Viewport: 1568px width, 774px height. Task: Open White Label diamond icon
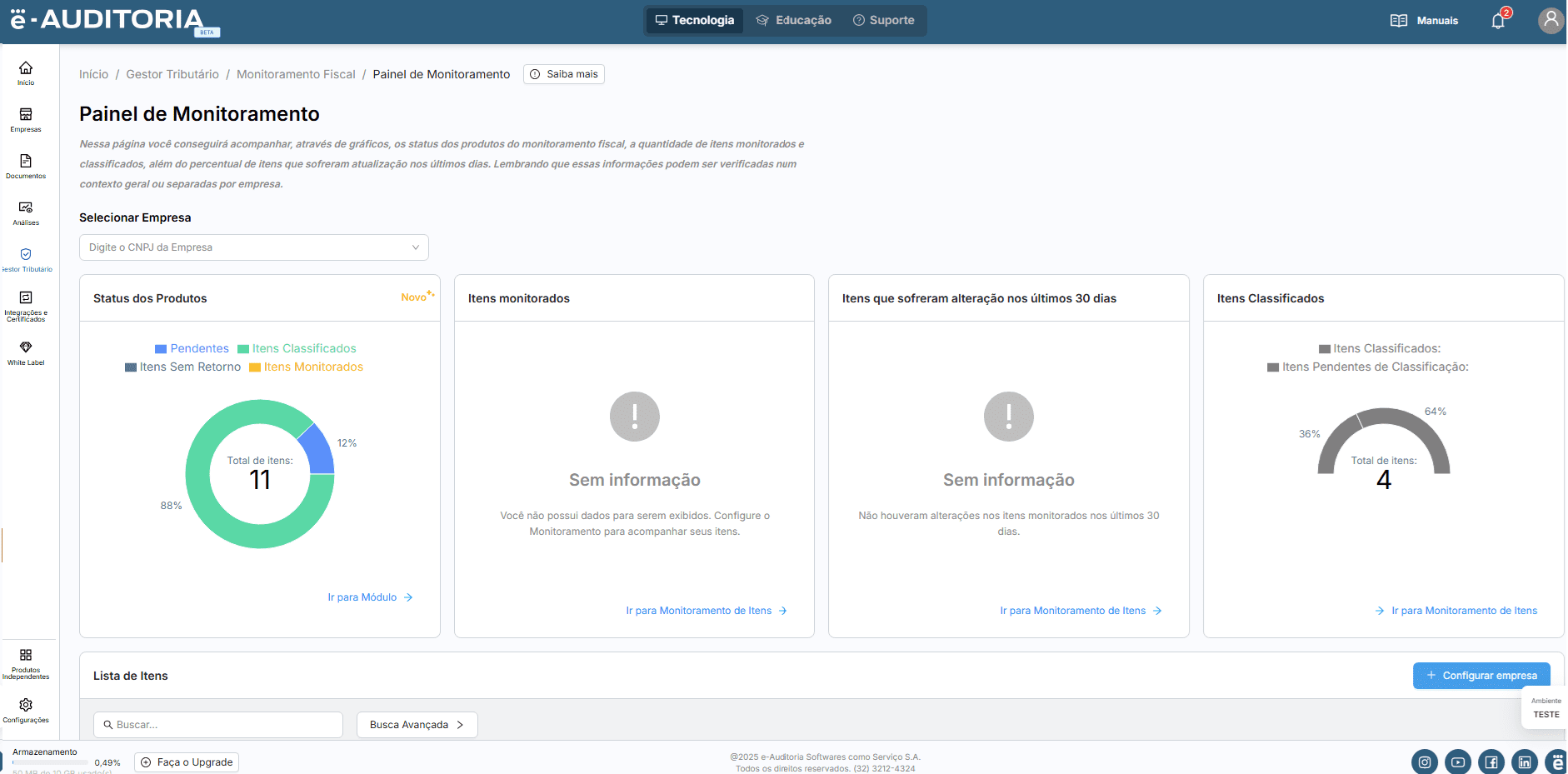point(26,347)
